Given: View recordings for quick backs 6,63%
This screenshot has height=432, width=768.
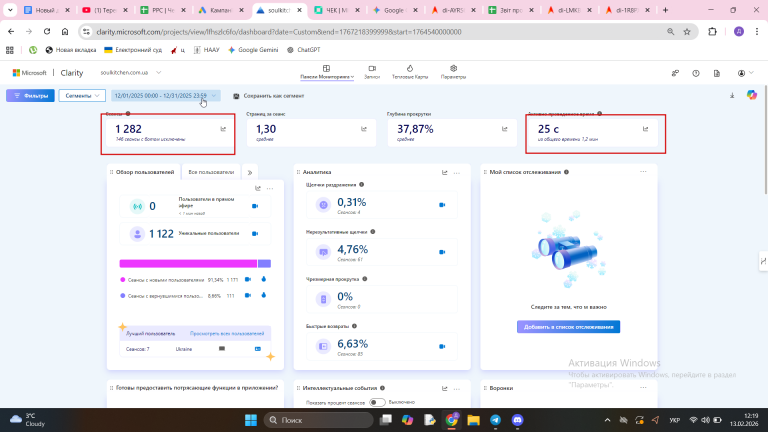Looking at the screenshot, I should [442, 346].
